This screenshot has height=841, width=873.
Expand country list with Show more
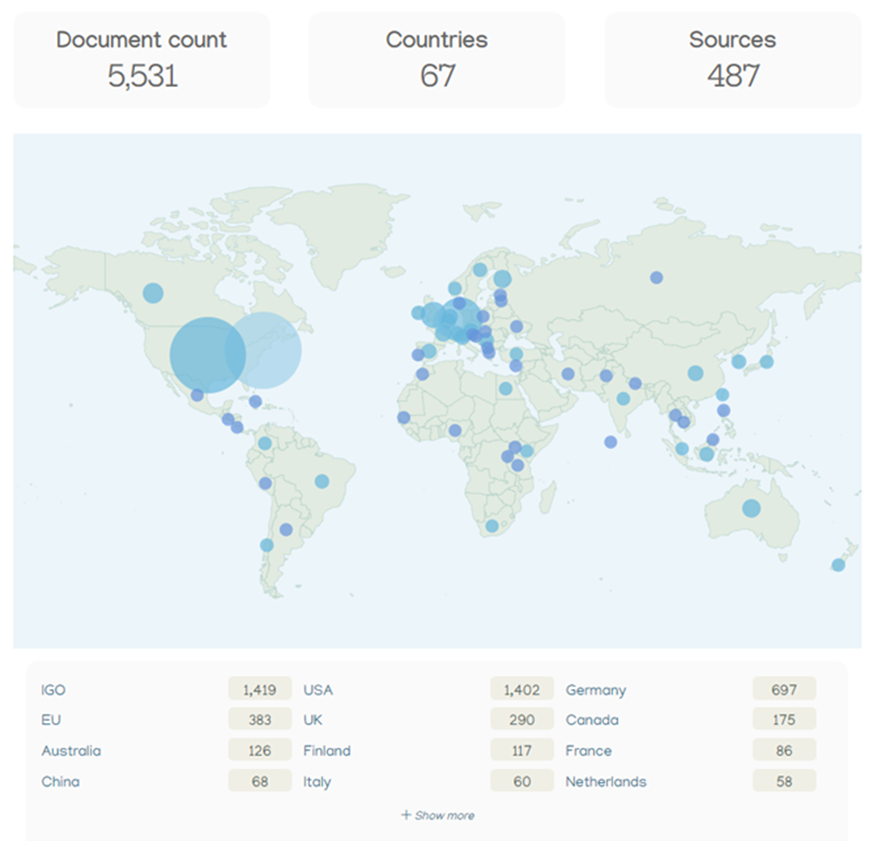(438, 815)
